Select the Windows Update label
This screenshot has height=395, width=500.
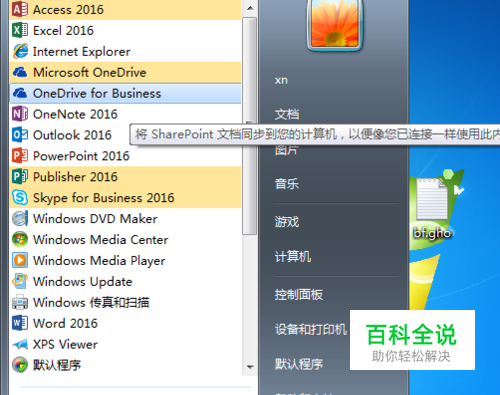[x=83, y=282]
